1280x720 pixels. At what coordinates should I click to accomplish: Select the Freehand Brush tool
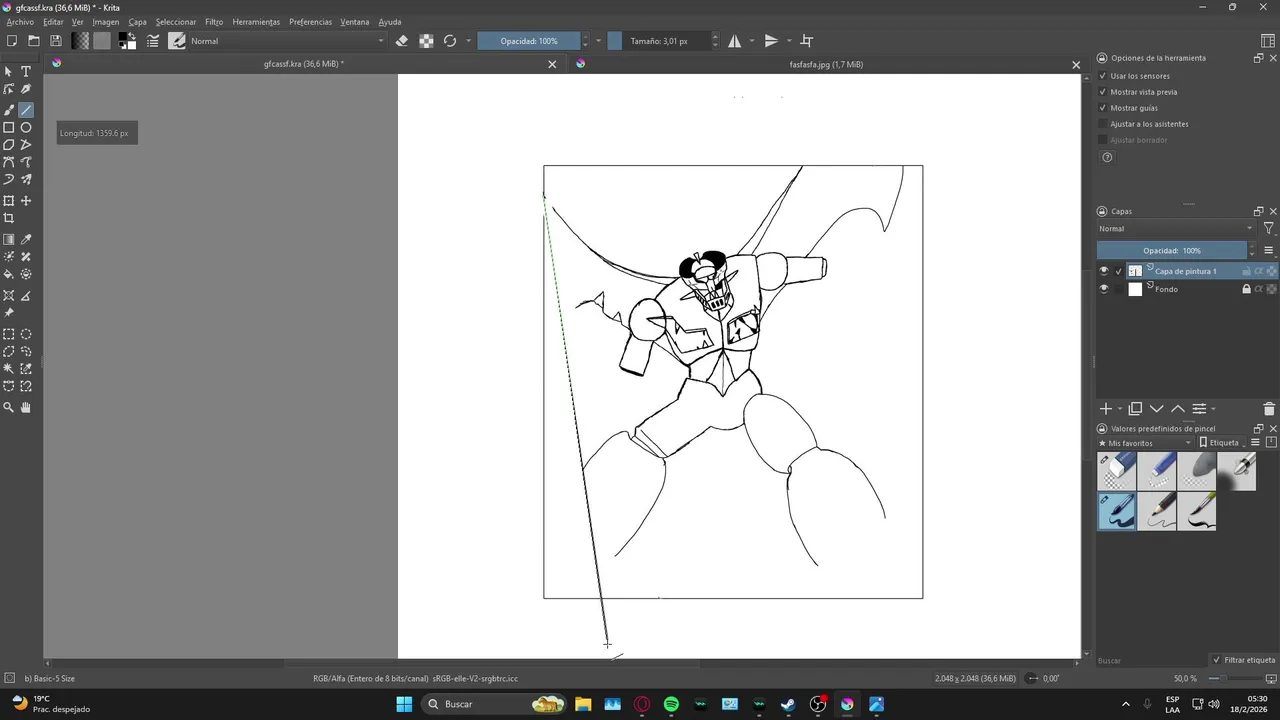click(x=9, y=110)
